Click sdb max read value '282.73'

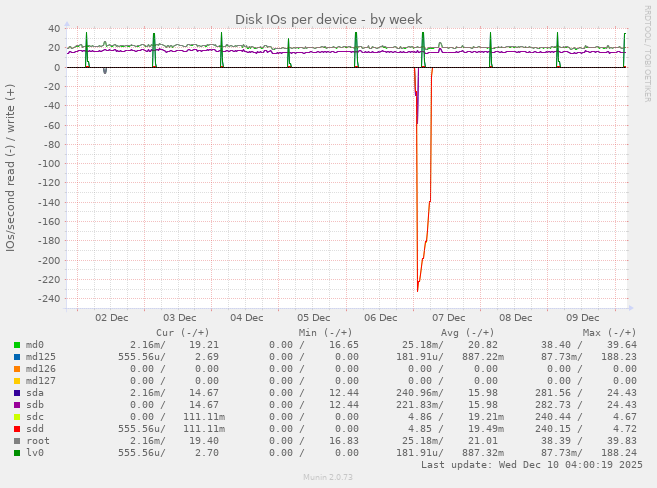coord(553,405)
